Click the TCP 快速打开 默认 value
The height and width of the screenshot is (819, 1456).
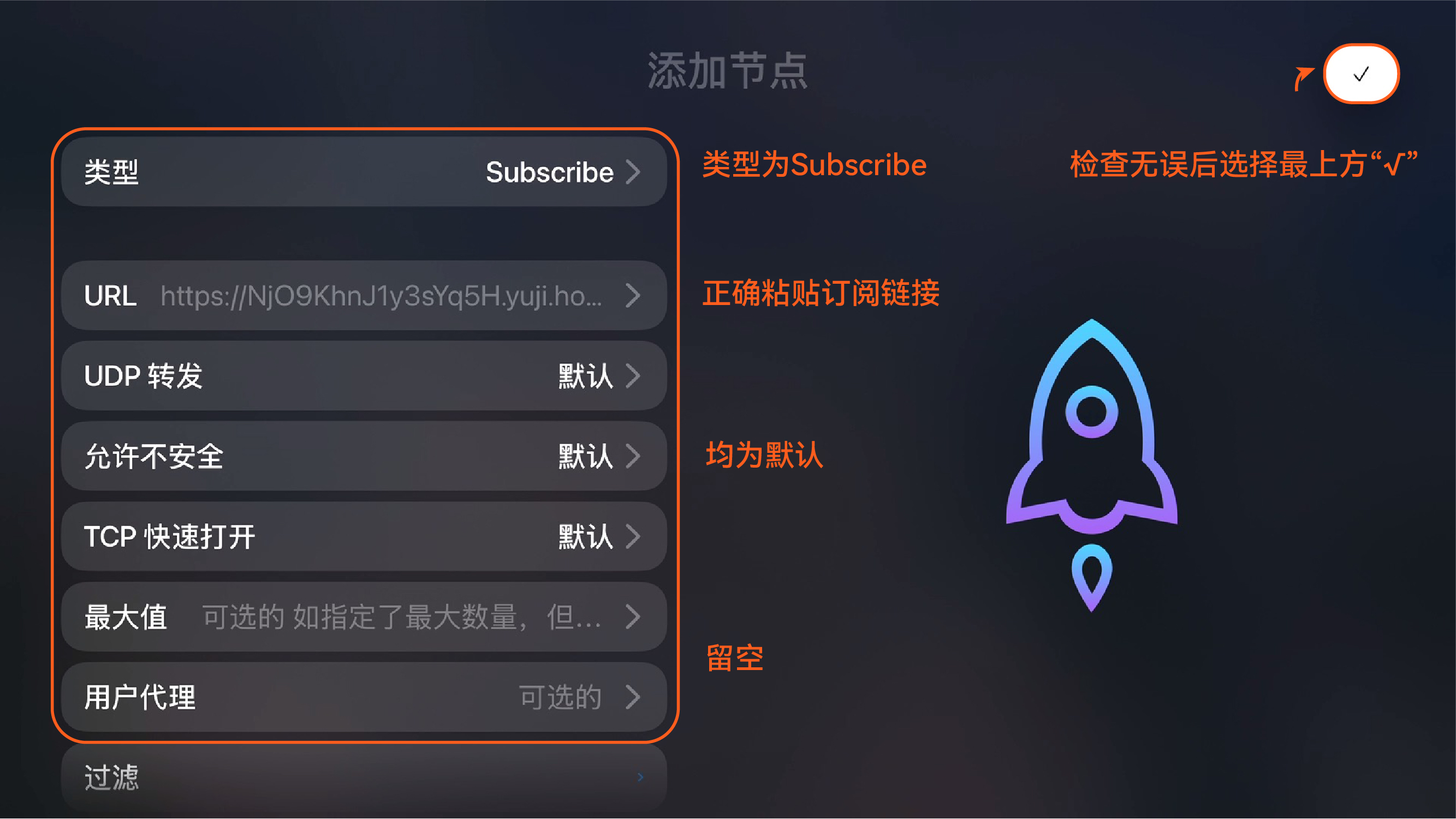[586, 536]
